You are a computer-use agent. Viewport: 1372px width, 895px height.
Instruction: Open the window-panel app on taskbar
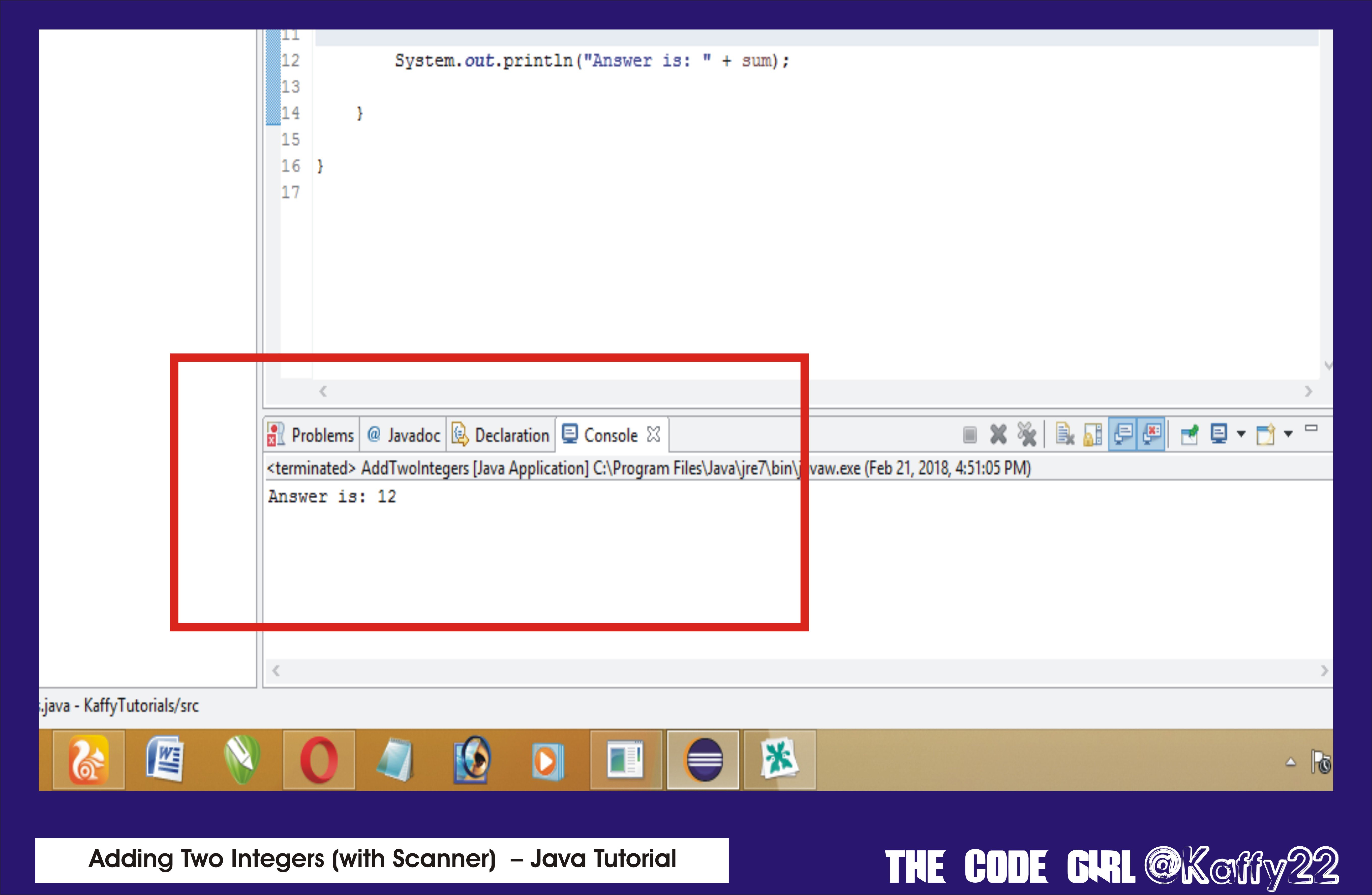pyautogui.click(x=626, y=760)
